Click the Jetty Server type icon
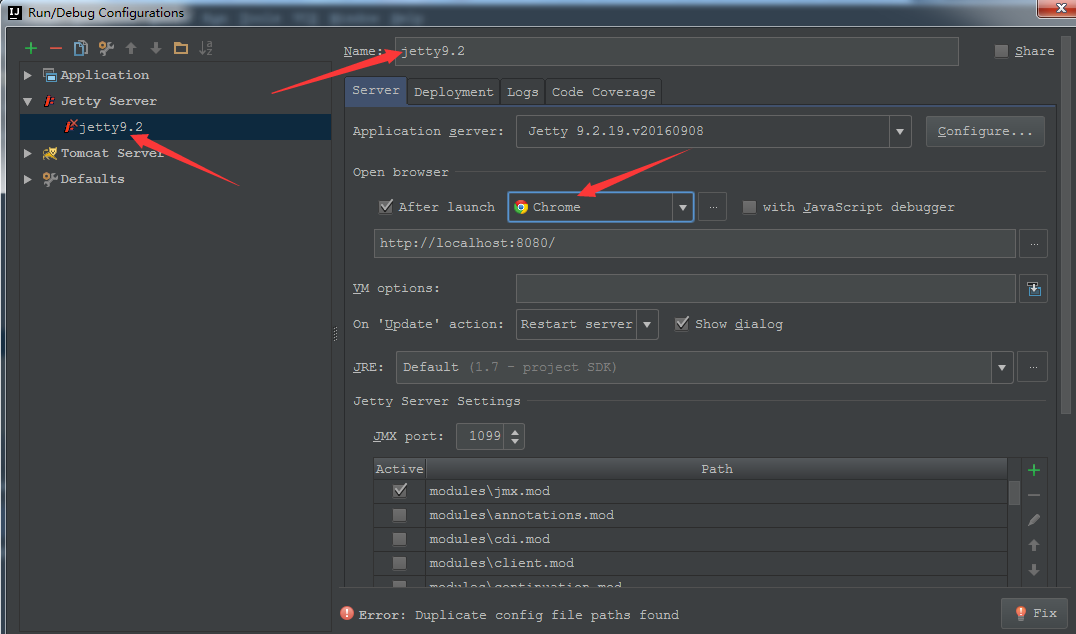The height and width of the screenshot is (634, 1076). 49,101
